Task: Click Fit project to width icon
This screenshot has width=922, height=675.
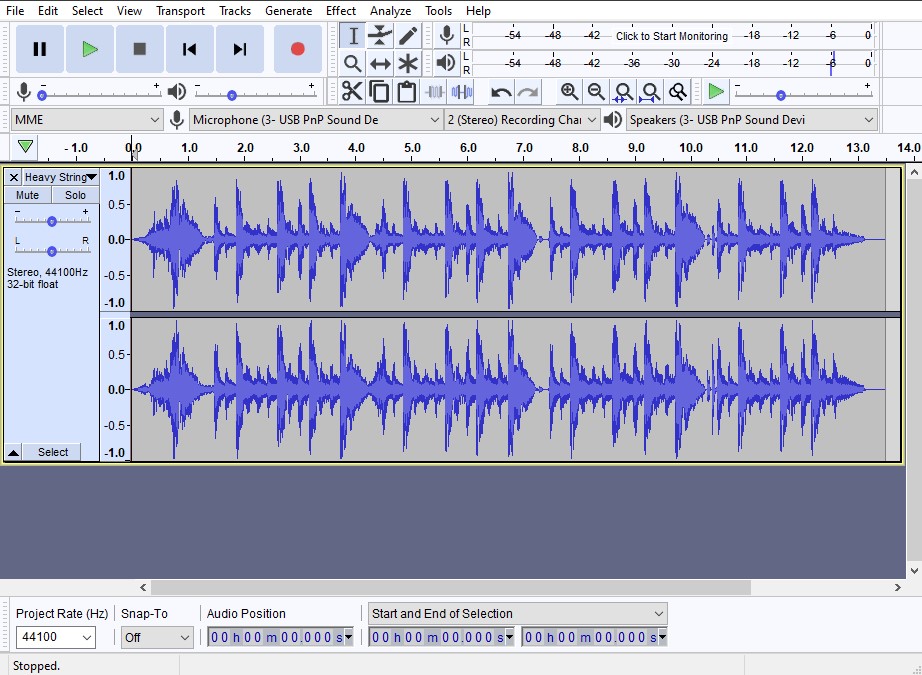Action: point(650,92)
